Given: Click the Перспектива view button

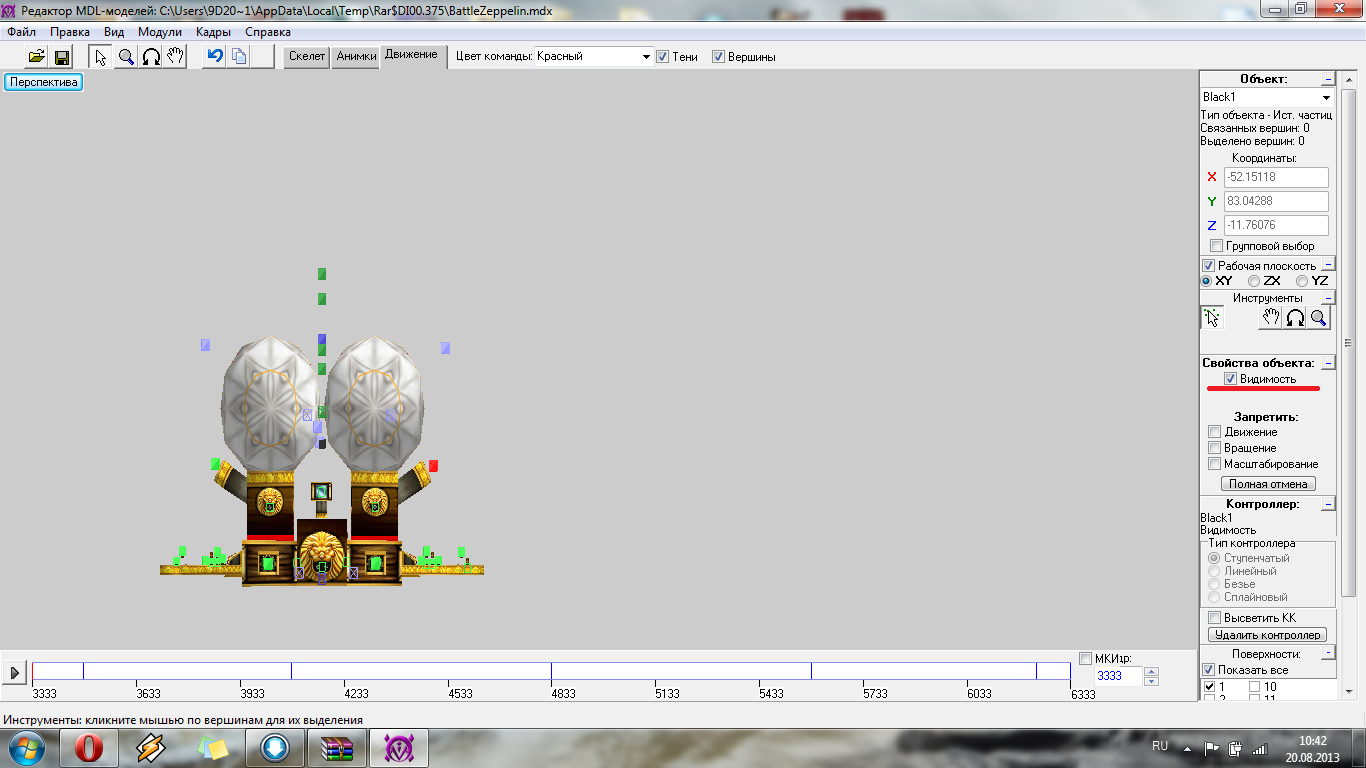Looking at the screenshot, I should (44, 82).
